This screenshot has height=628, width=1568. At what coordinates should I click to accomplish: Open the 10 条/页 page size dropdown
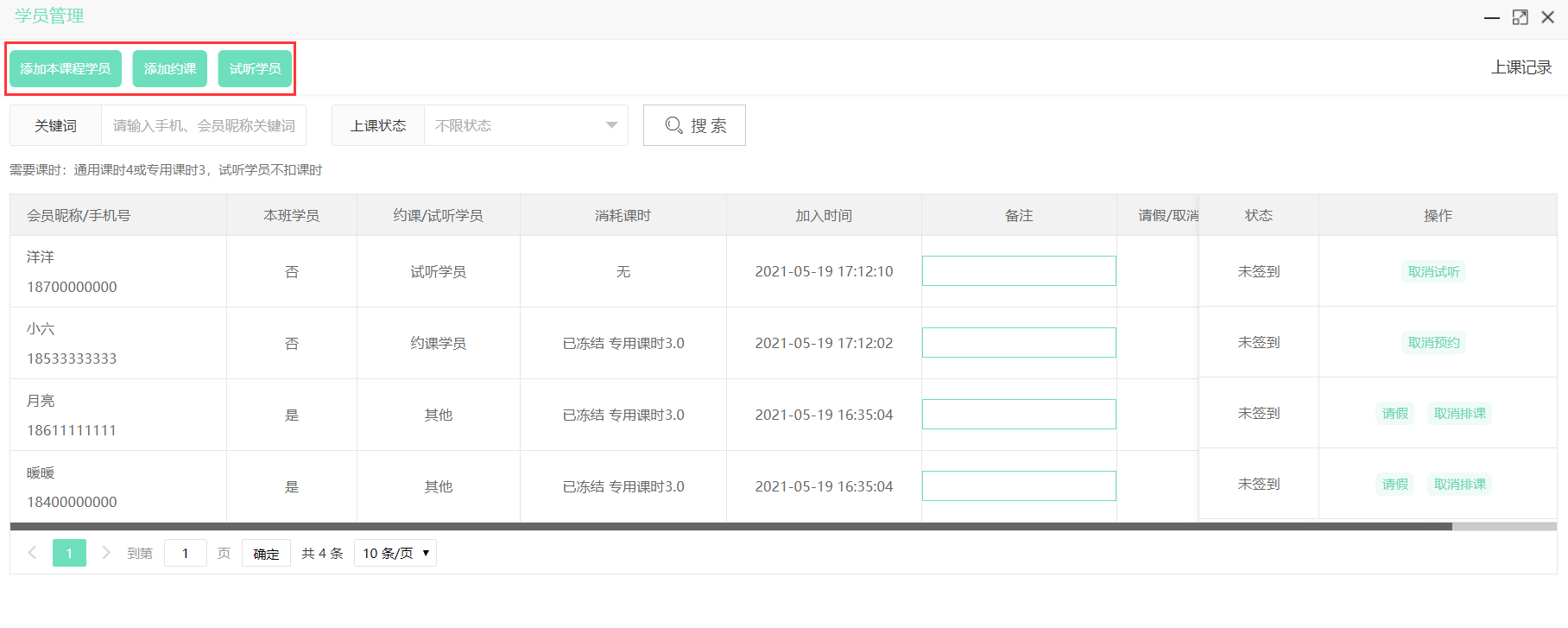(x=395, y=553)
